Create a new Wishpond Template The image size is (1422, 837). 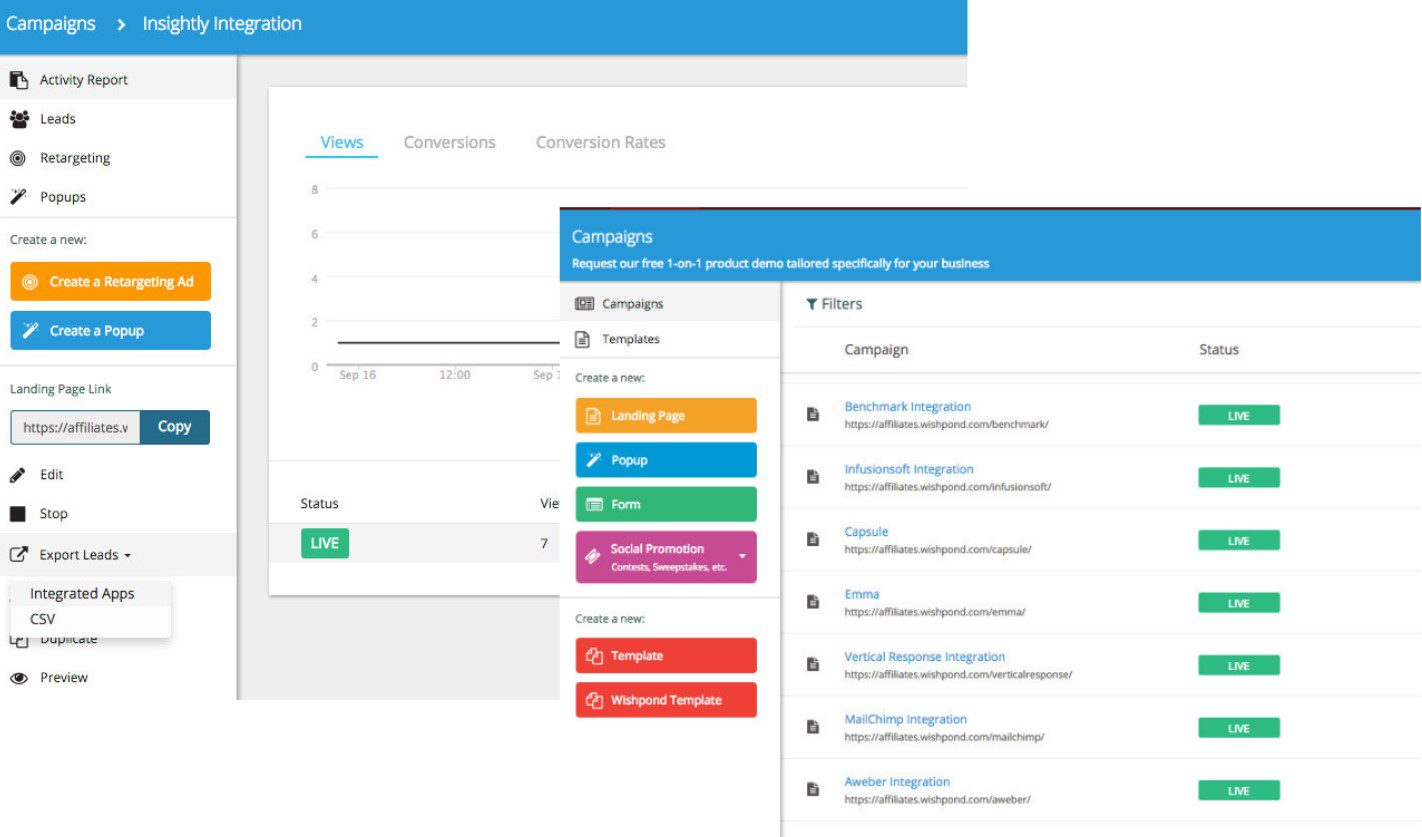(x=666, y=700)
